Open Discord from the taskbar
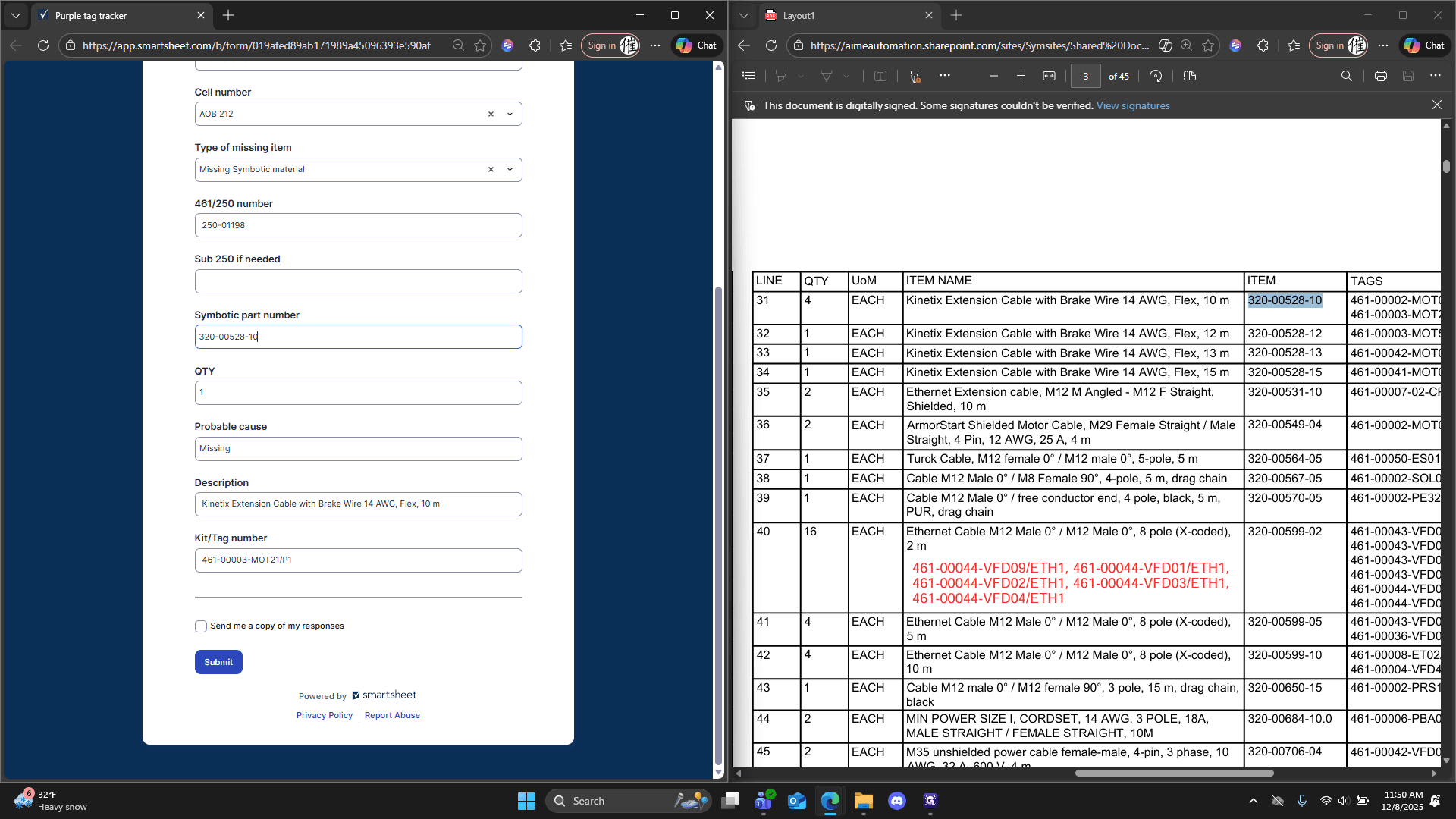Screen dimensions: 1456x819 pyautogui.click(x=896, y=801)
